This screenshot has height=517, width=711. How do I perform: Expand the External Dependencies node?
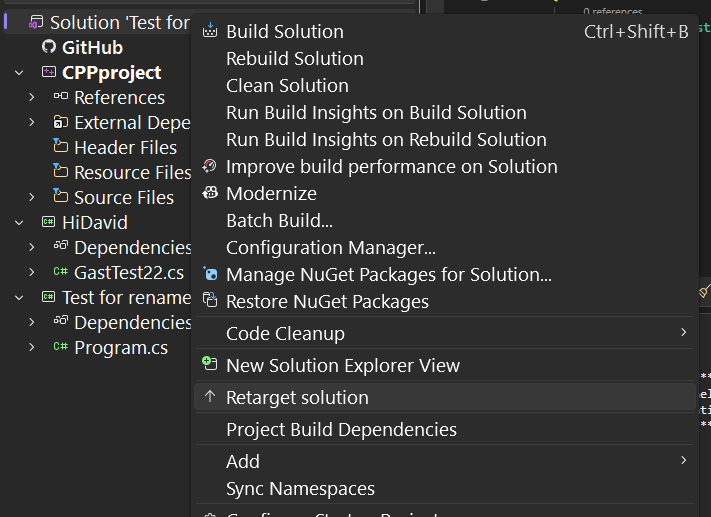click(31, 122)
